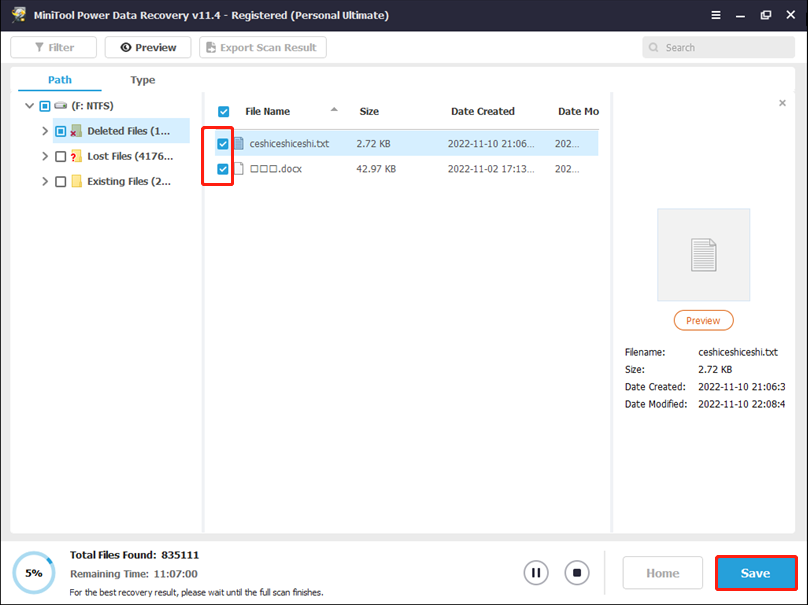Expand the Deleted Files folder
The width and height of the screenshot is (808, 605).
pyautogui.click(x=45, y=131)
